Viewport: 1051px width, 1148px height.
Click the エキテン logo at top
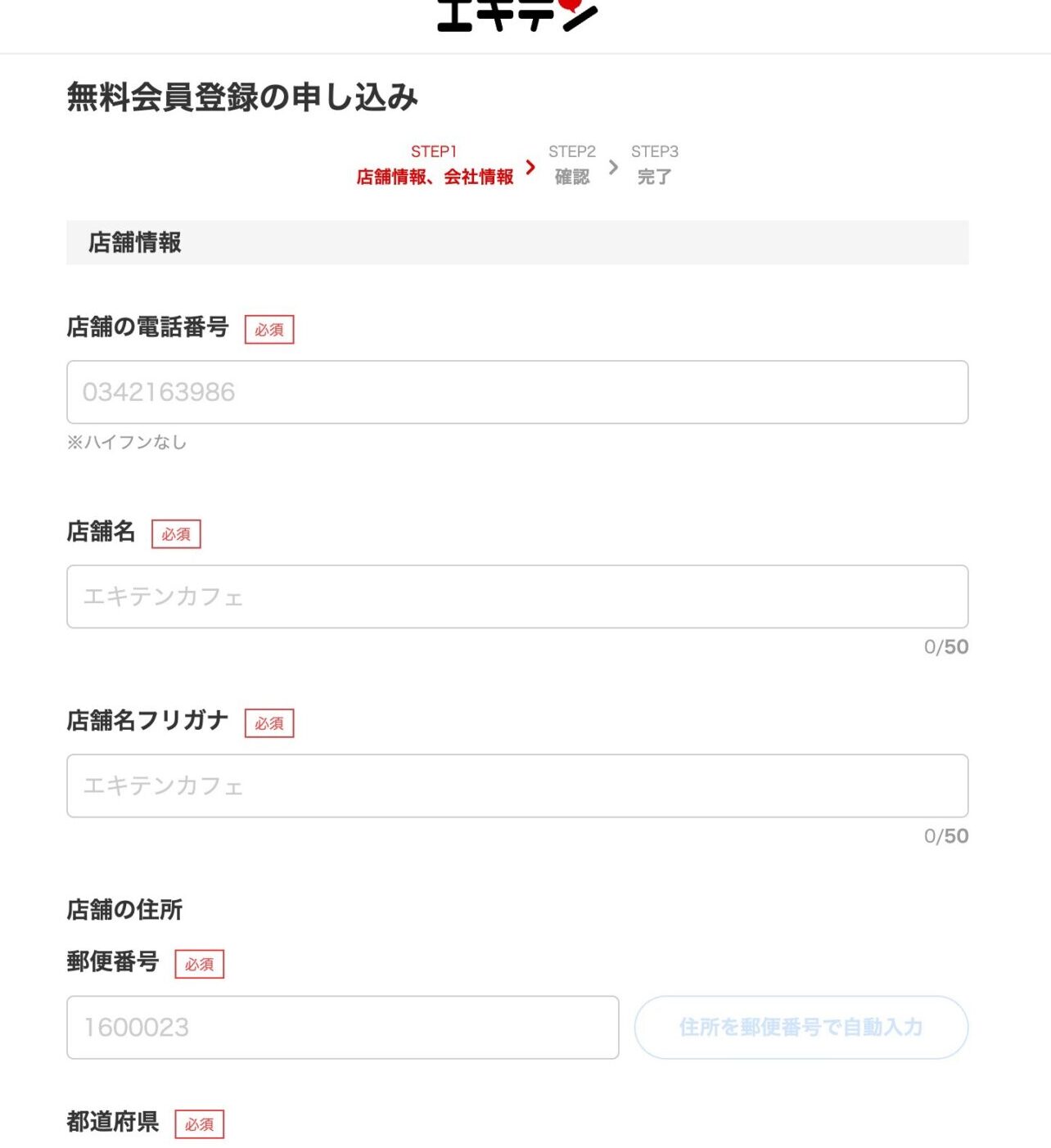517,15
